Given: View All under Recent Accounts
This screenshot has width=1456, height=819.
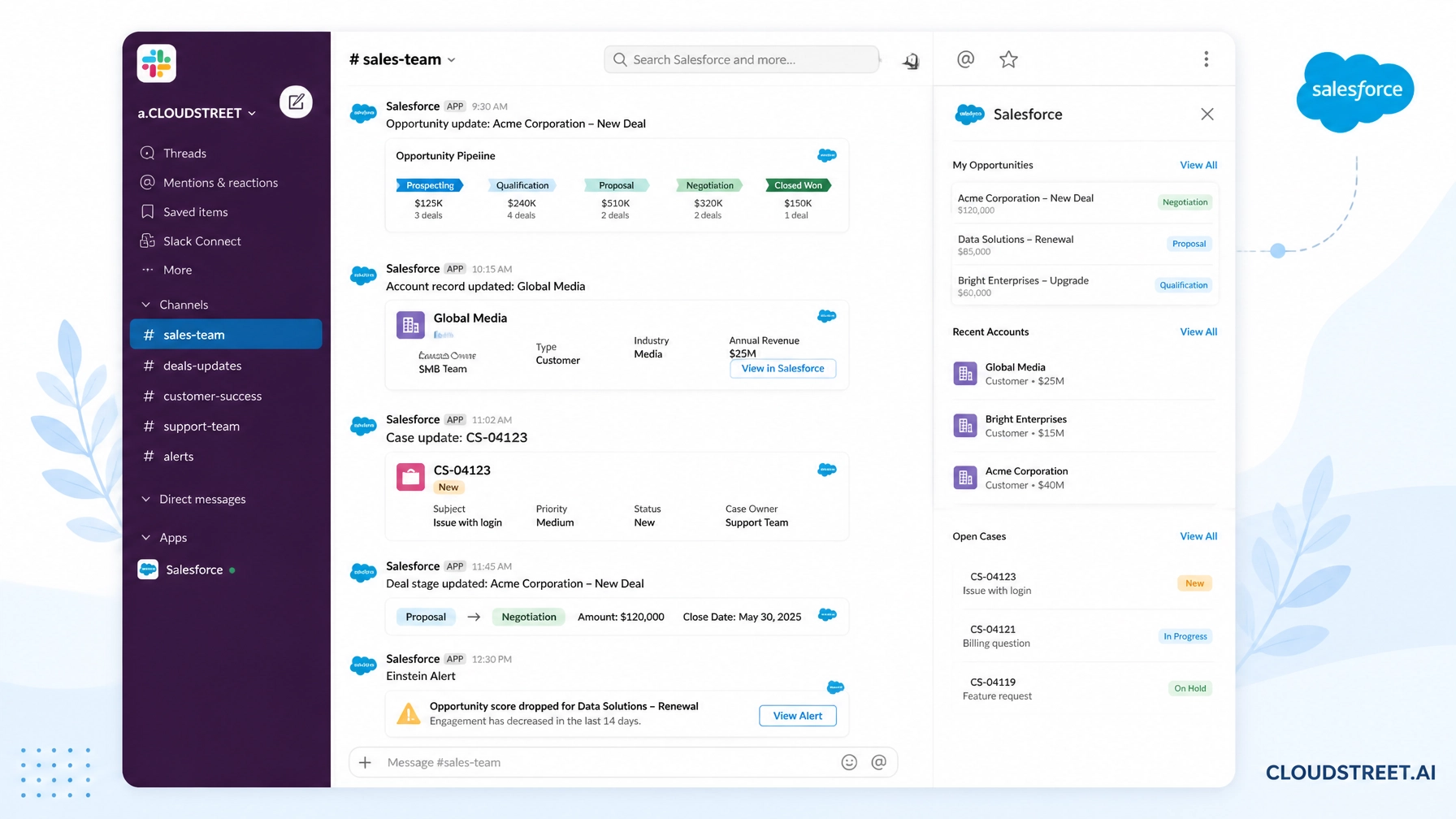Looking at the screenshot, I should 1198,331.
